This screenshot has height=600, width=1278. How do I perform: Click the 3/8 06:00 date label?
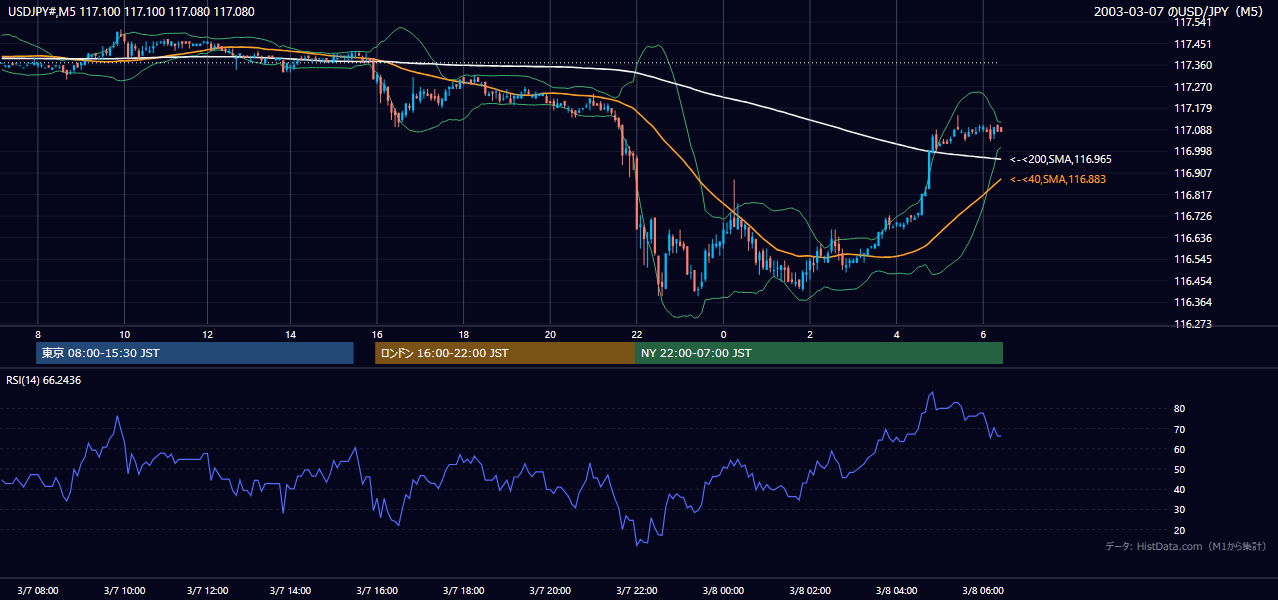[x=983, y=591]
